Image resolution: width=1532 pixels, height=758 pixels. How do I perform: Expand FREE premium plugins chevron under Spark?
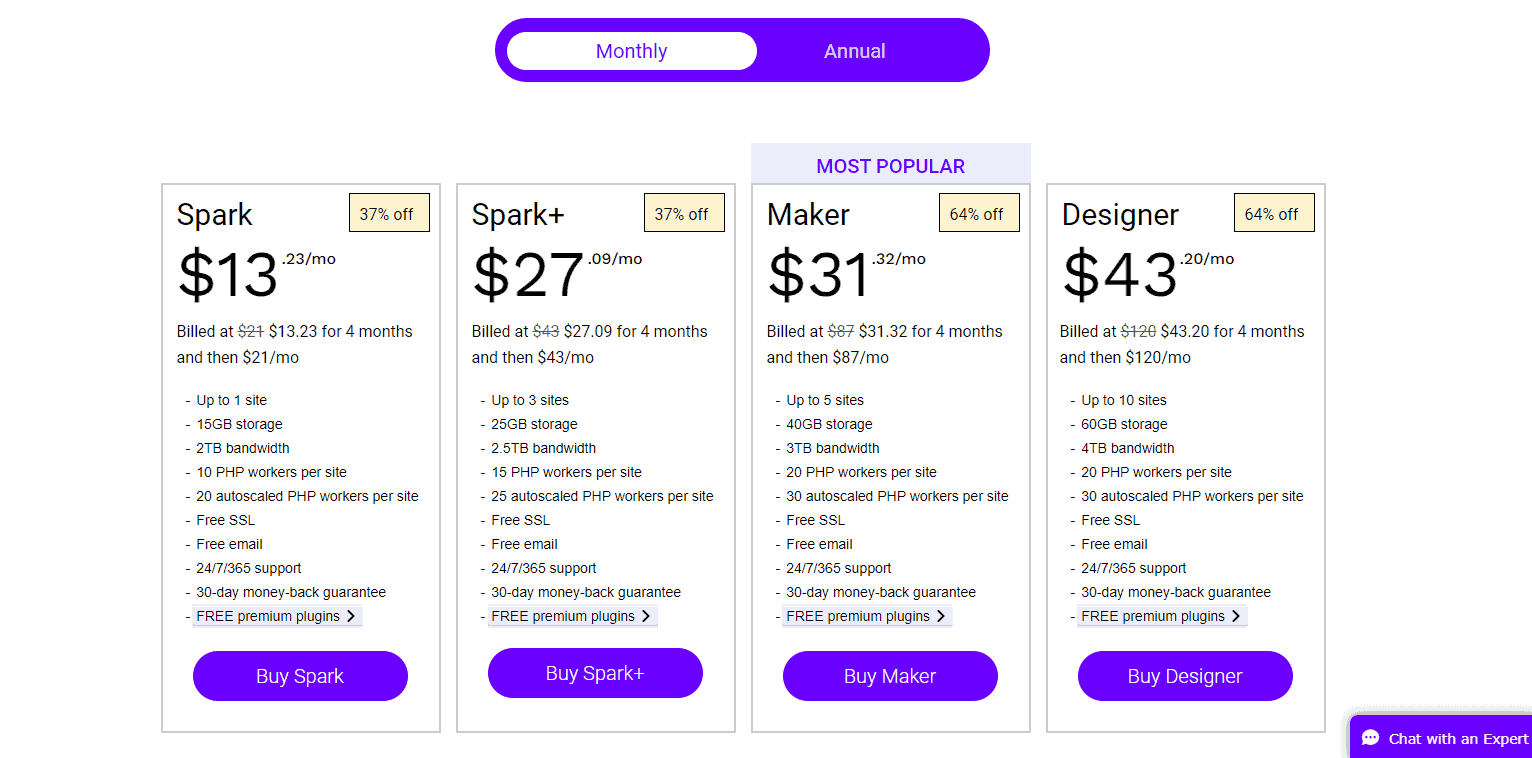[350, 616]
